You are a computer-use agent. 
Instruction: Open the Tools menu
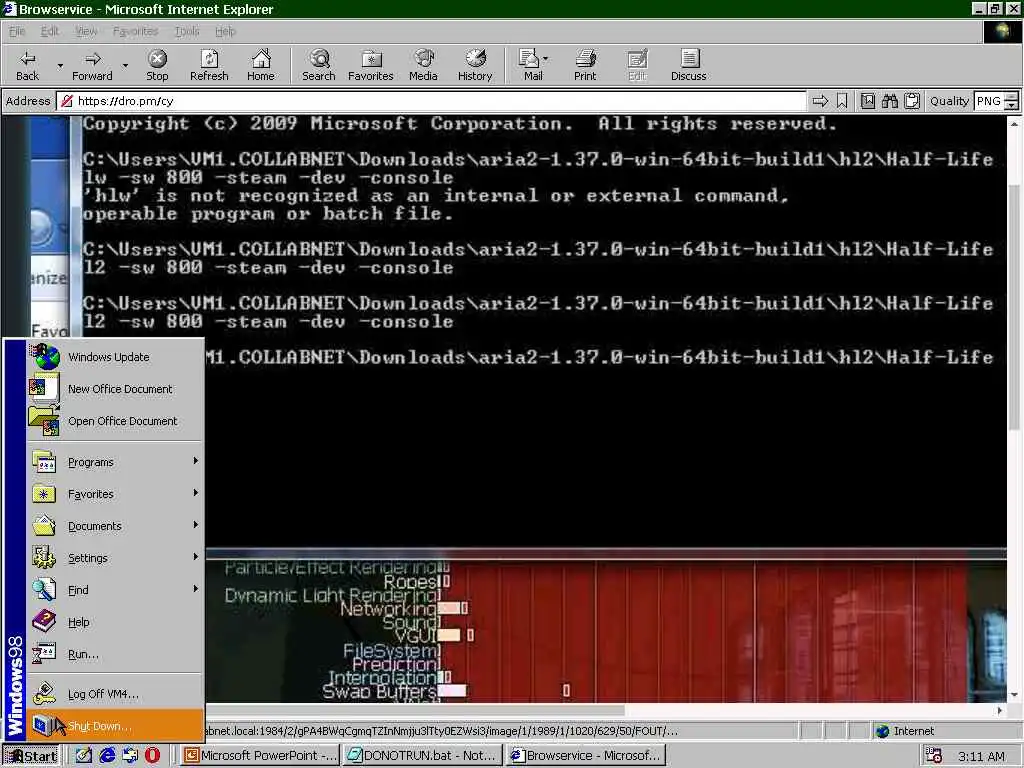tap(187, 31)
